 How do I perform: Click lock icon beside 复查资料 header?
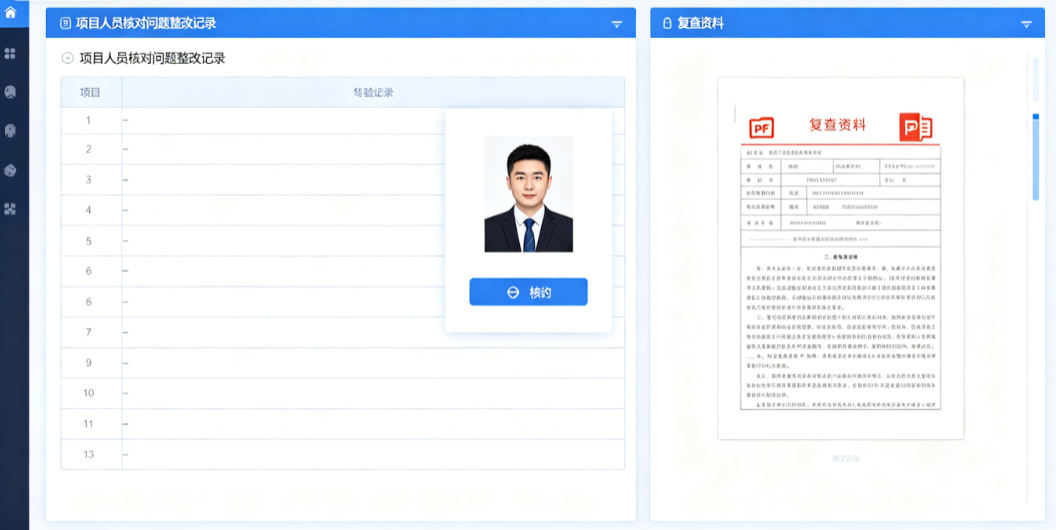[667, 24]
